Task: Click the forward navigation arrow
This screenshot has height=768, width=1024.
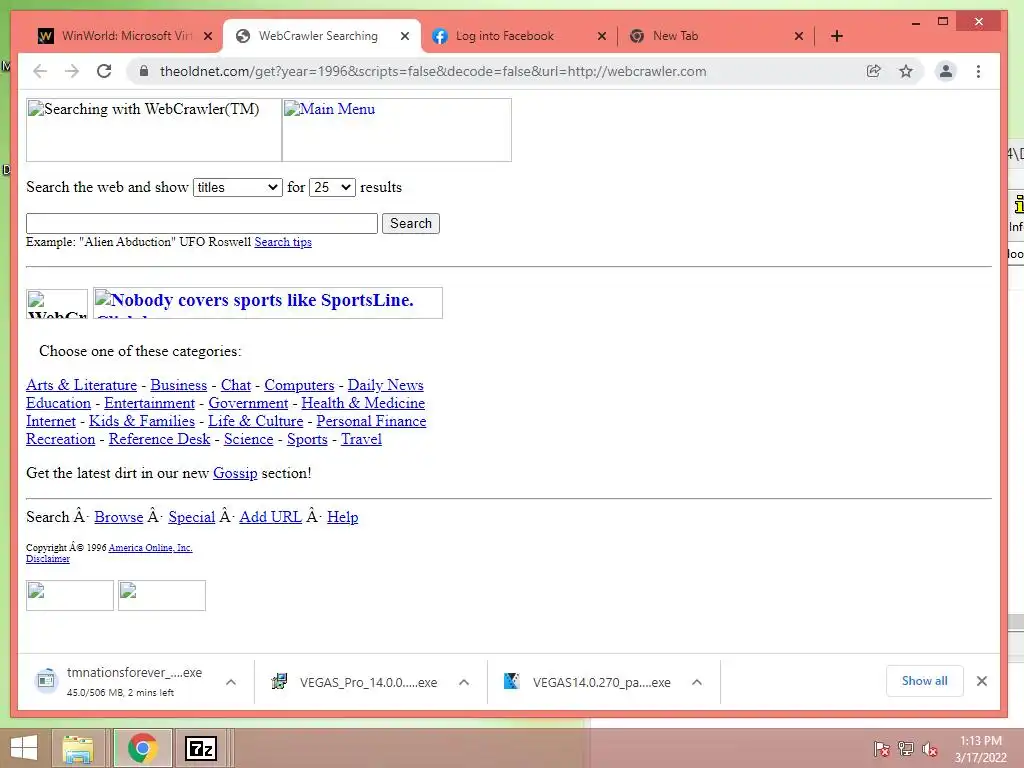Action: (72, 71)
